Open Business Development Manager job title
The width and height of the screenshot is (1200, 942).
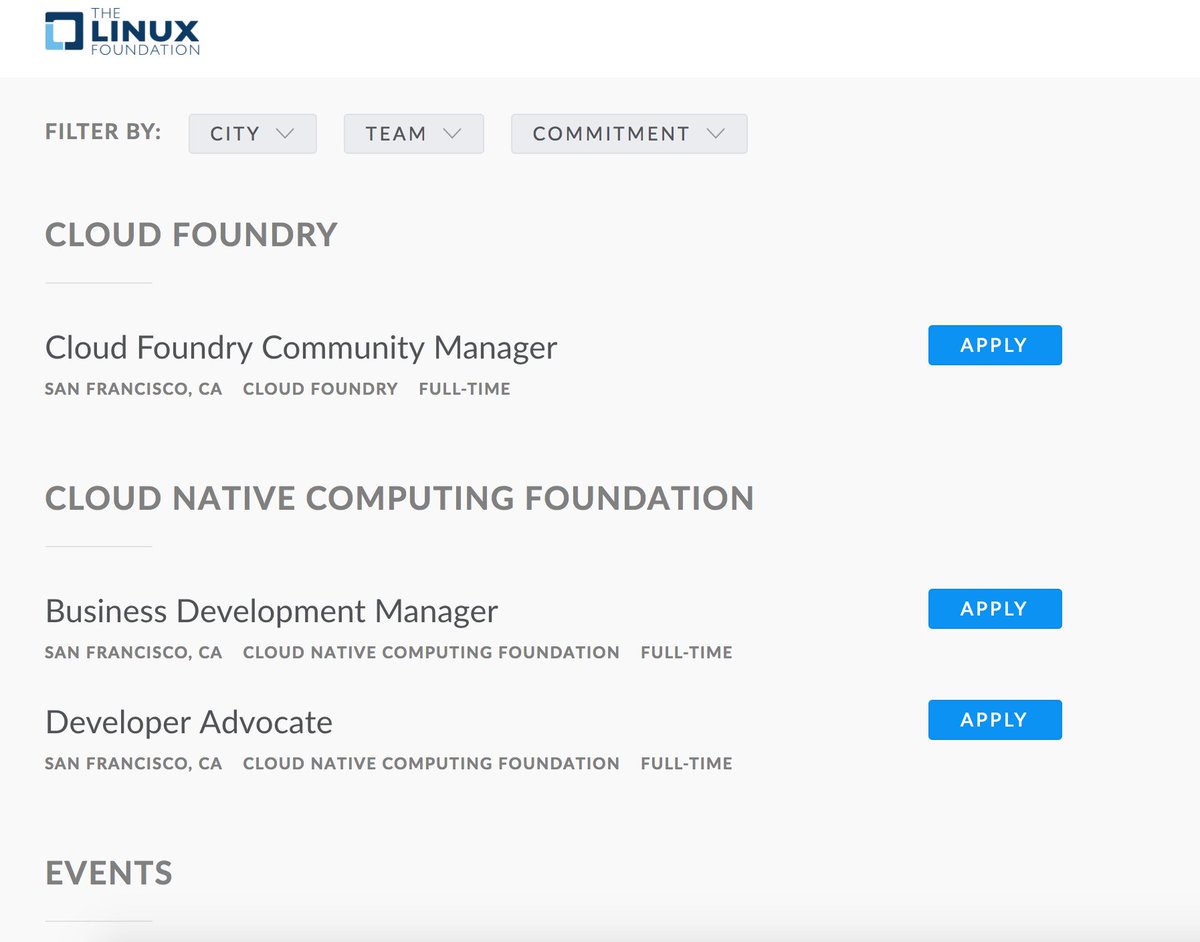272,611
